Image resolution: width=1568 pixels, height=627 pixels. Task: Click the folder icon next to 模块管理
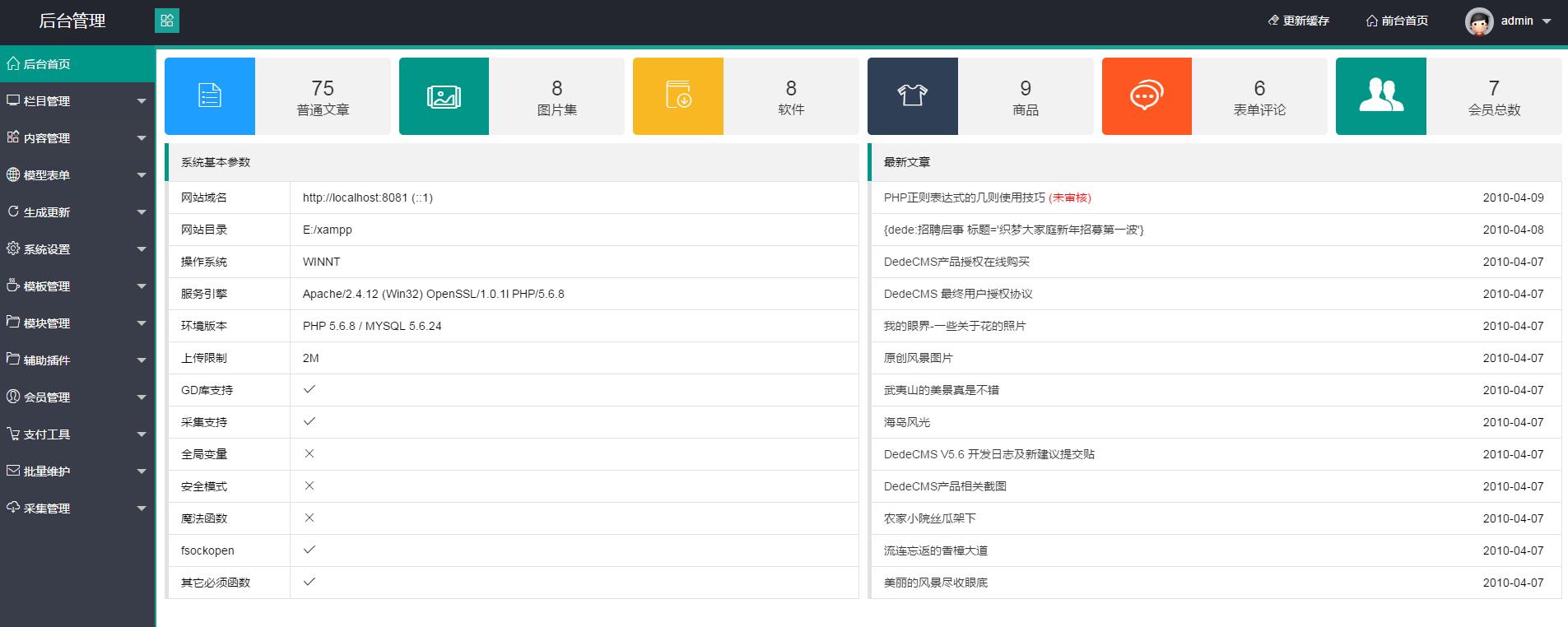click(x=13, y=323)
